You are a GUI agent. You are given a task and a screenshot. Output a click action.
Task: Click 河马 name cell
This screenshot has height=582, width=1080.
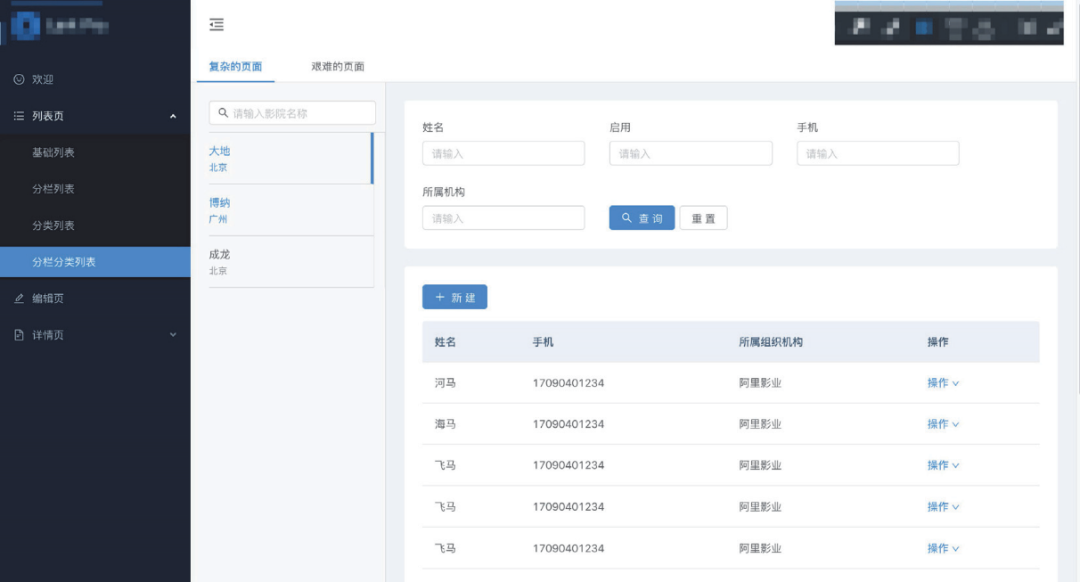click(x=445, y=383)
